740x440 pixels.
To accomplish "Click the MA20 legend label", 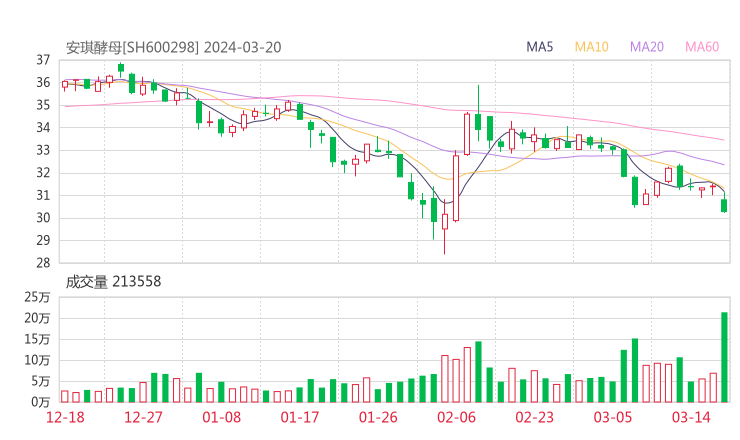I will pyautogui.click(x=647, y=47).
